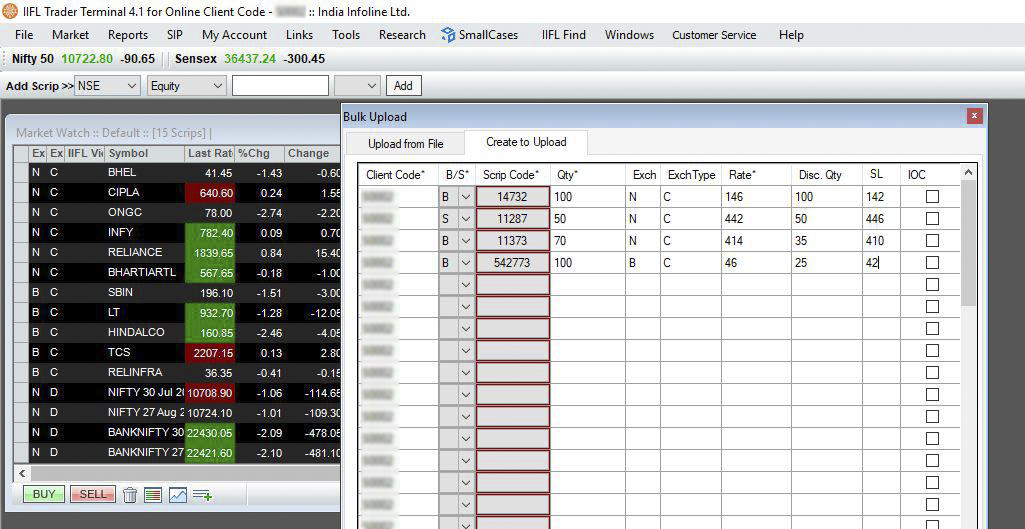Click the SmallCases cube icon
This screenshot has width=1025, height=529.
click(x=447, y=35)
